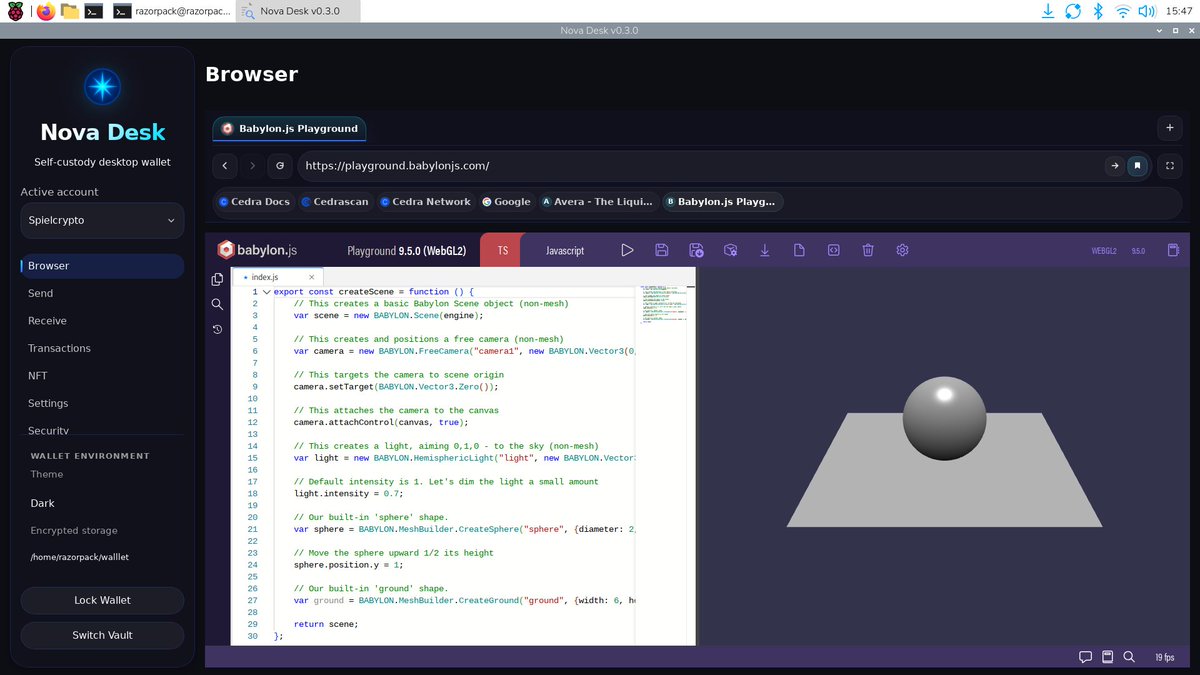Open the Raspberry Pi menu
The height and width of the screenshot is (675, 1200).
click(17, 11)
